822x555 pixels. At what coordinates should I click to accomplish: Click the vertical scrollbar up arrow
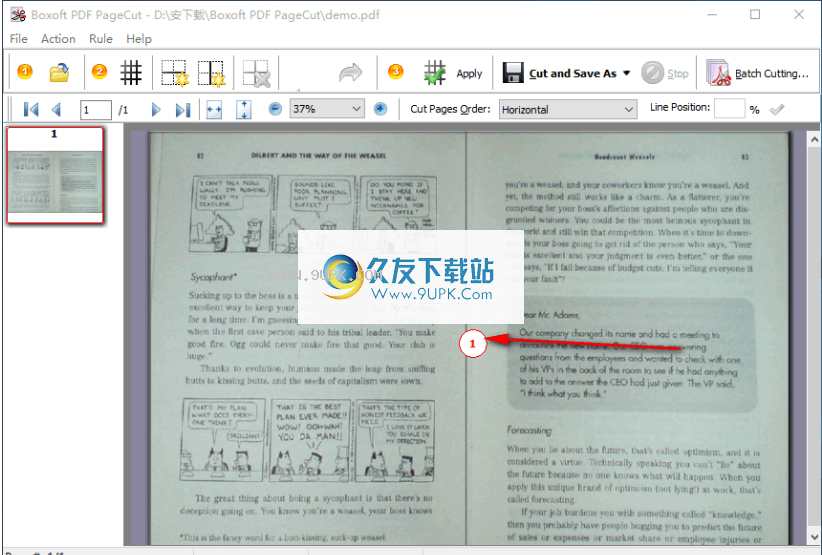tap(814, 139)
